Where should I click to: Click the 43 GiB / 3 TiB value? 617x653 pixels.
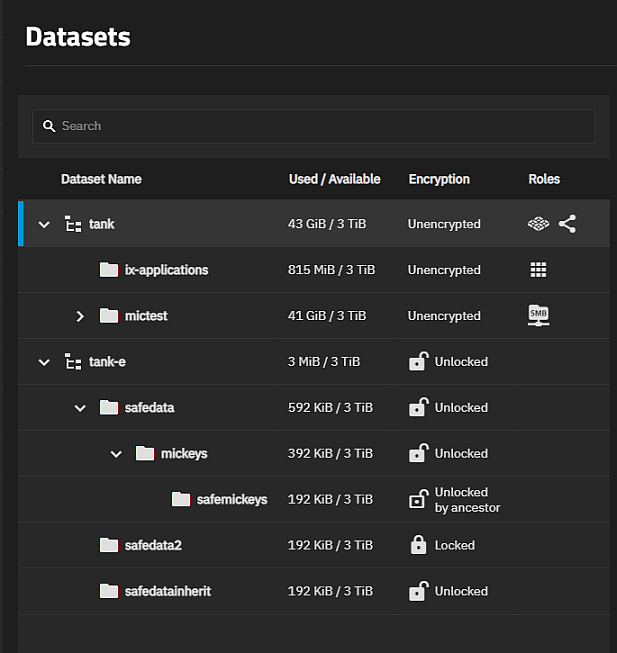pyautogui.click(x=327, y=224)
